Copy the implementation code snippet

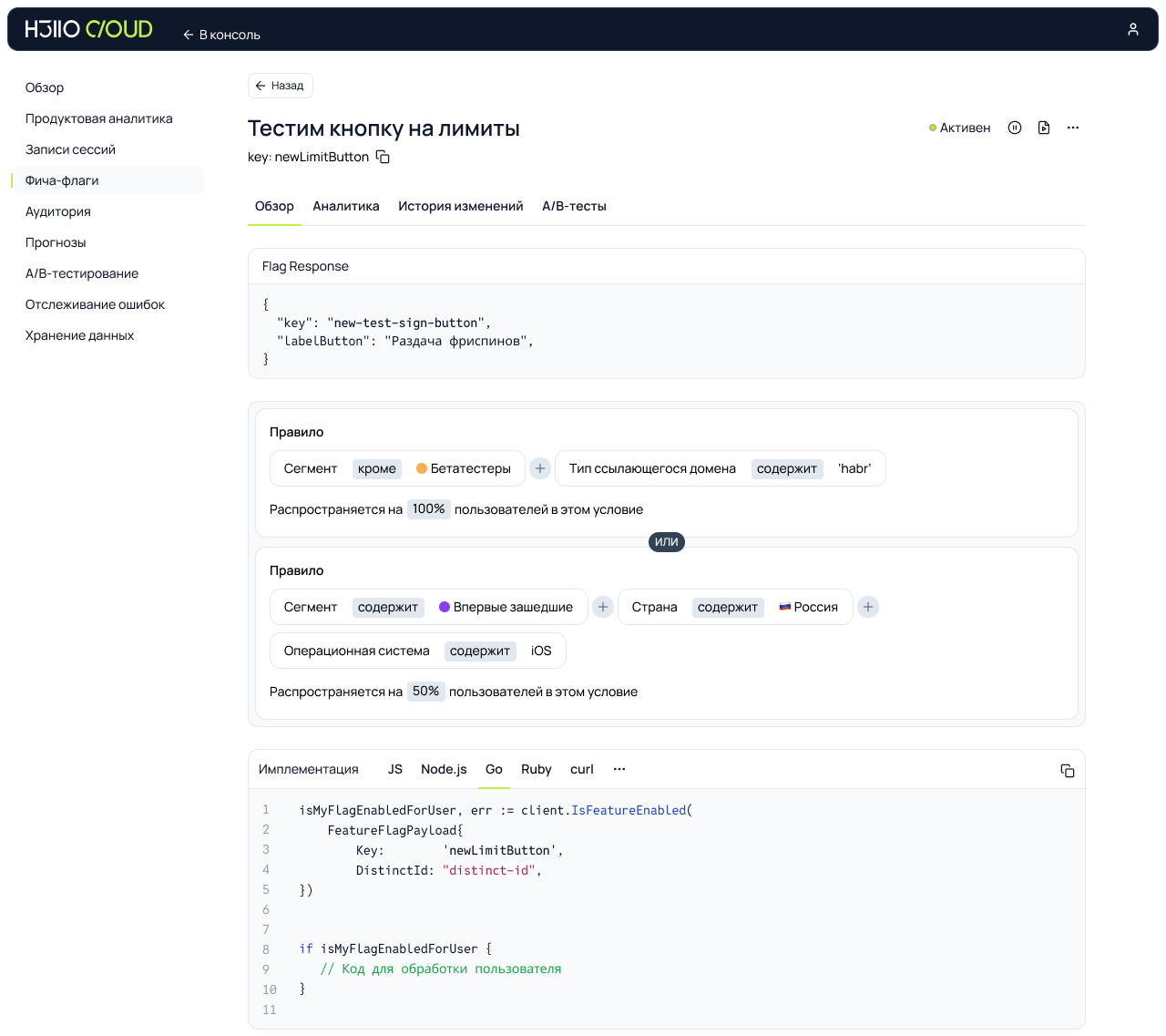[1068, 771]
